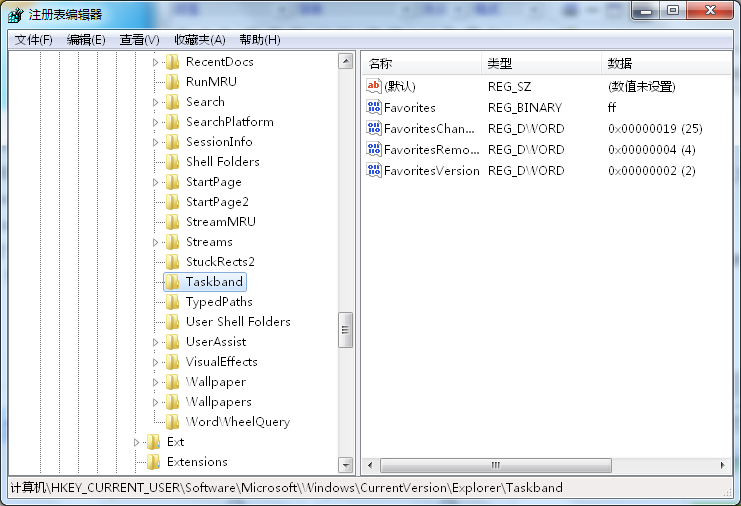Sort values by 类型 column header
This screenshot has height=506, width=741.
click(x=542, y=63)
